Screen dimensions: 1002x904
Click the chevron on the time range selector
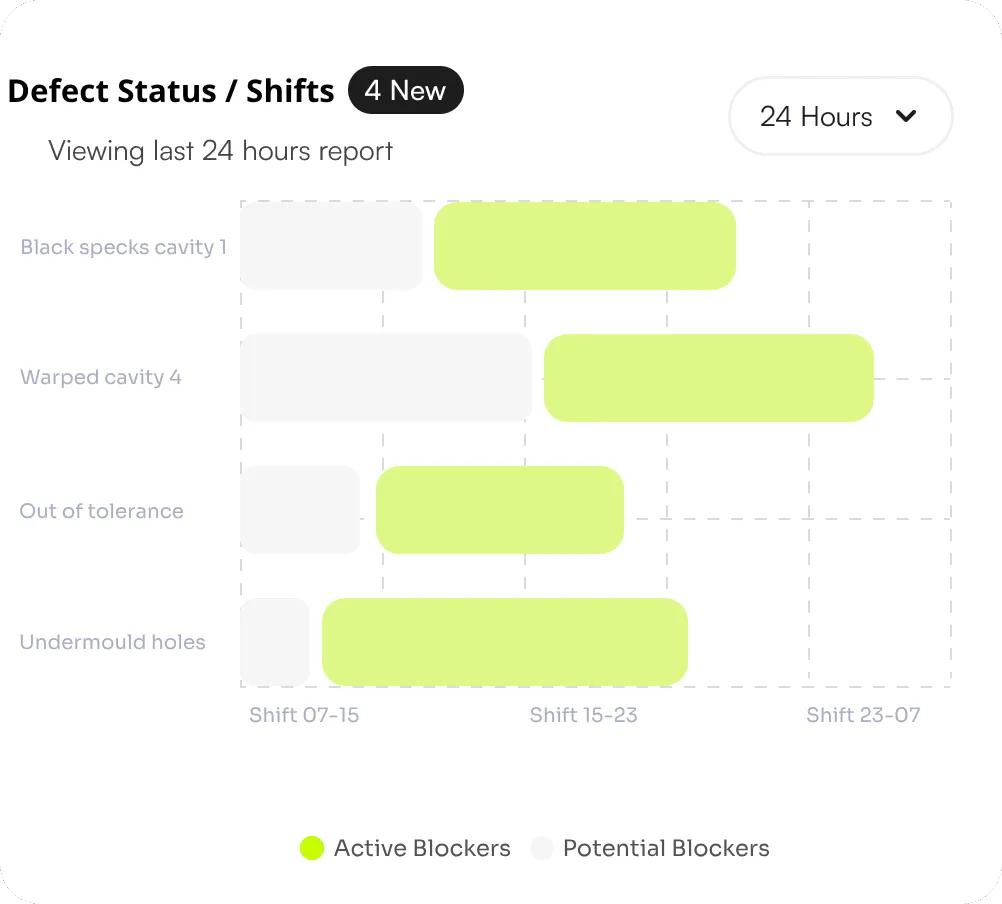[x=907, y=116]
